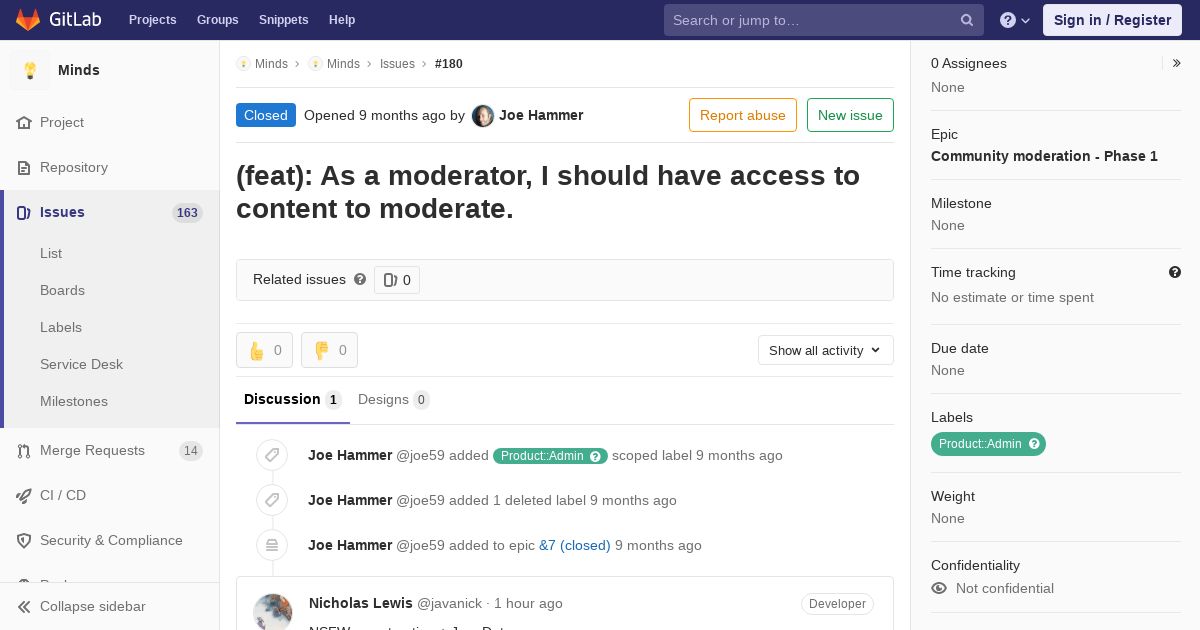Image resolution: width=1200 pixels, height=630 pixels.
Task: Click the Collapse sidebar chevron icon
Action: pyautogui.click(x=25, y=606)
